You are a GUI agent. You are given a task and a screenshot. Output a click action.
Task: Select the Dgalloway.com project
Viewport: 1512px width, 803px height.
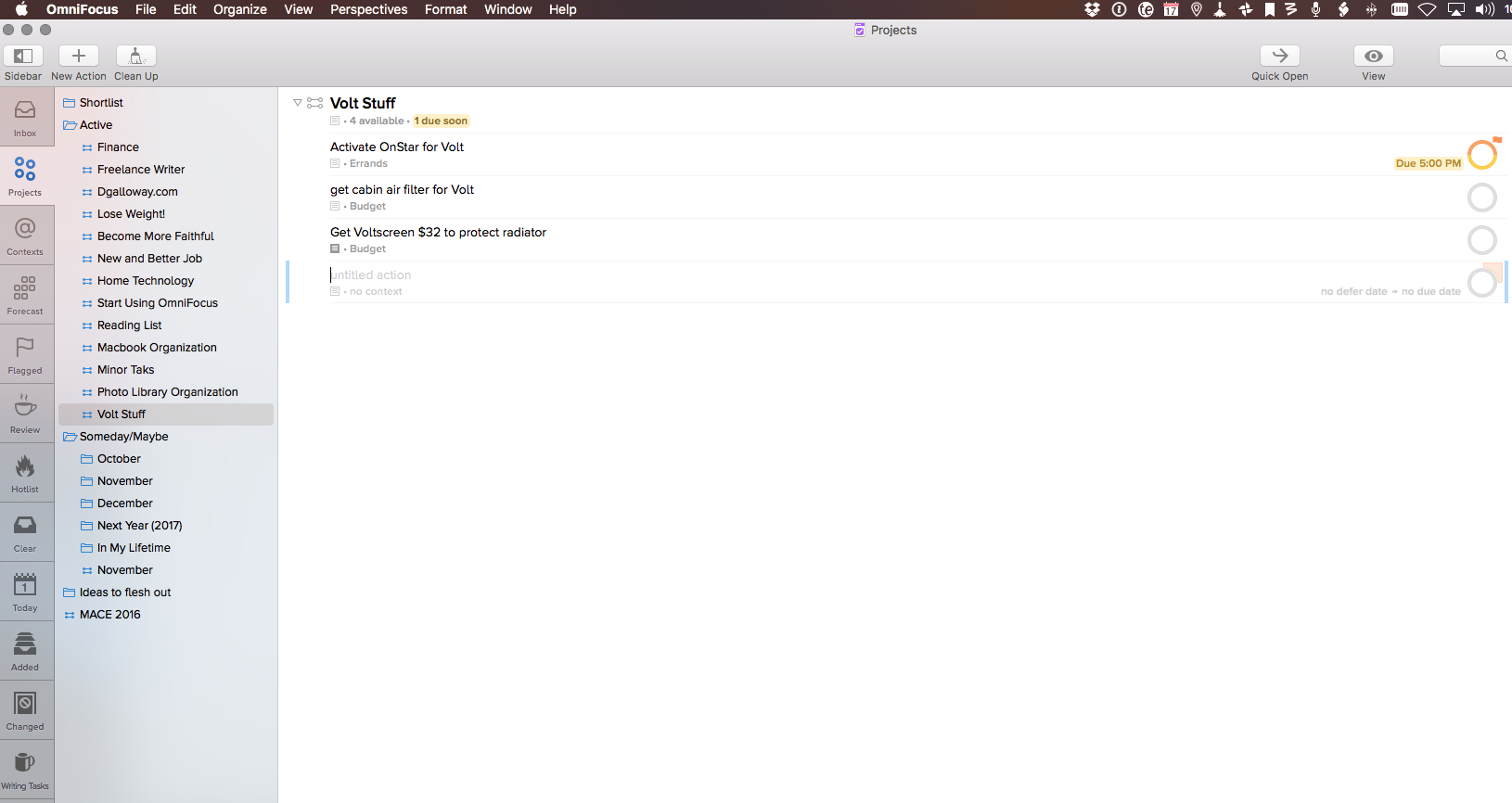137,192
